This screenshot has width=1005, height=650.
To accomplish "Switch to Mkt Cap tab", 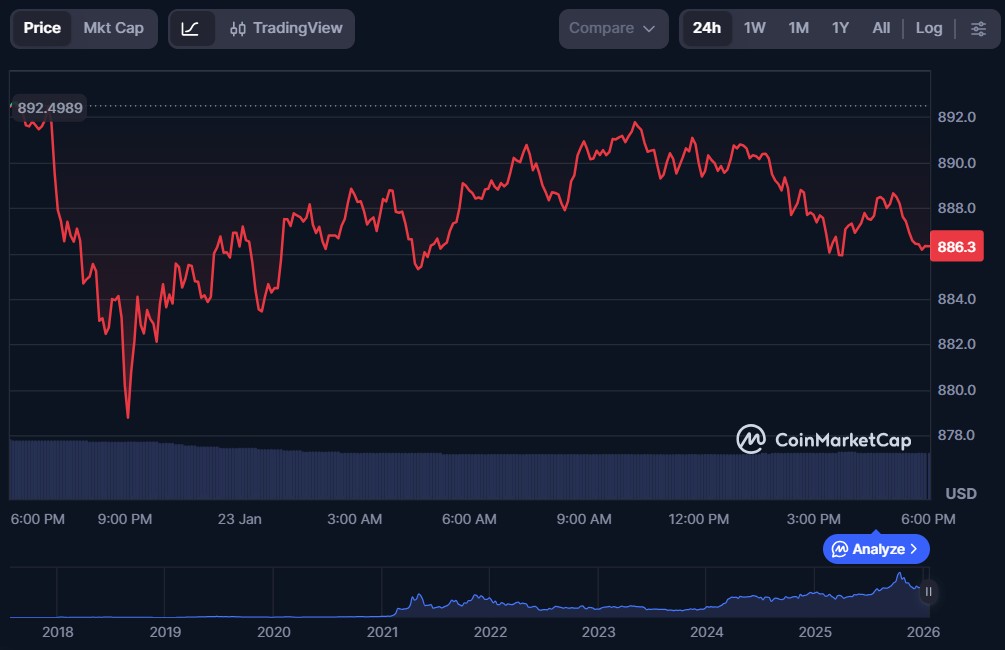I will click(113, 28).
